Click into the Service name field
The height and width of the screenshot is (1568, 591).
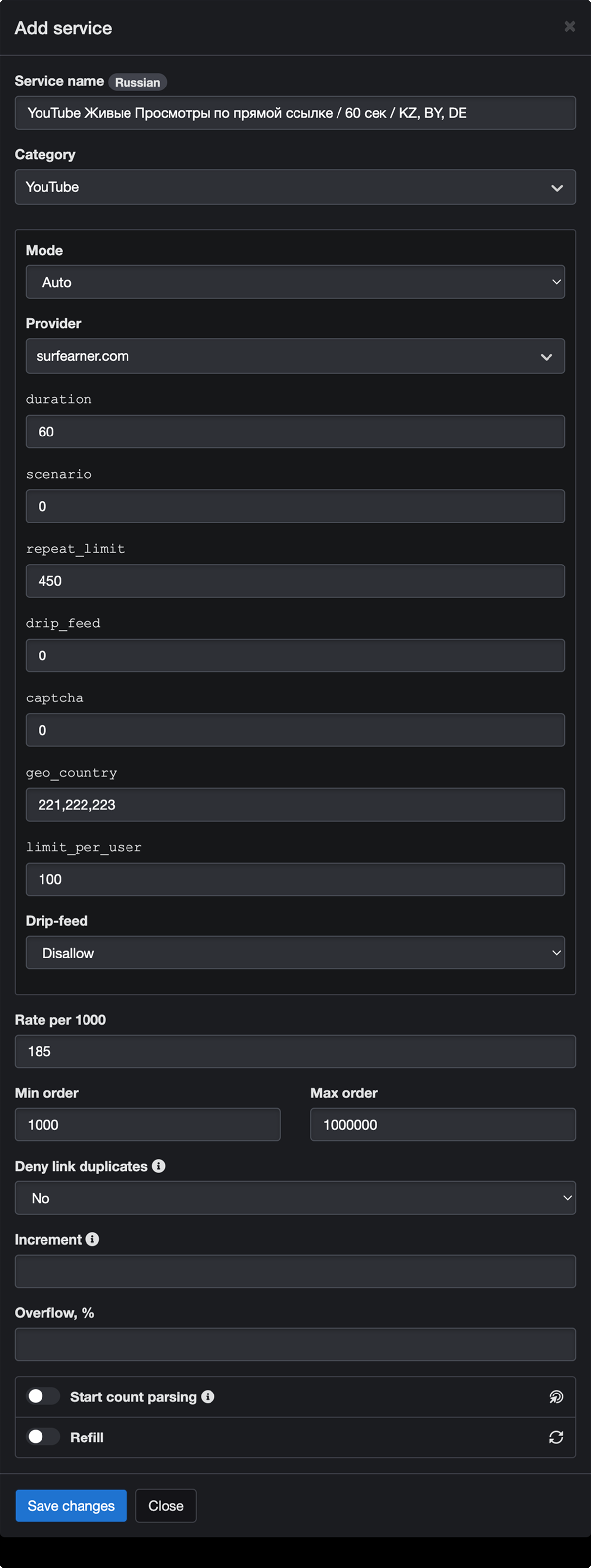pyautogui.click(x=295, y=113)
